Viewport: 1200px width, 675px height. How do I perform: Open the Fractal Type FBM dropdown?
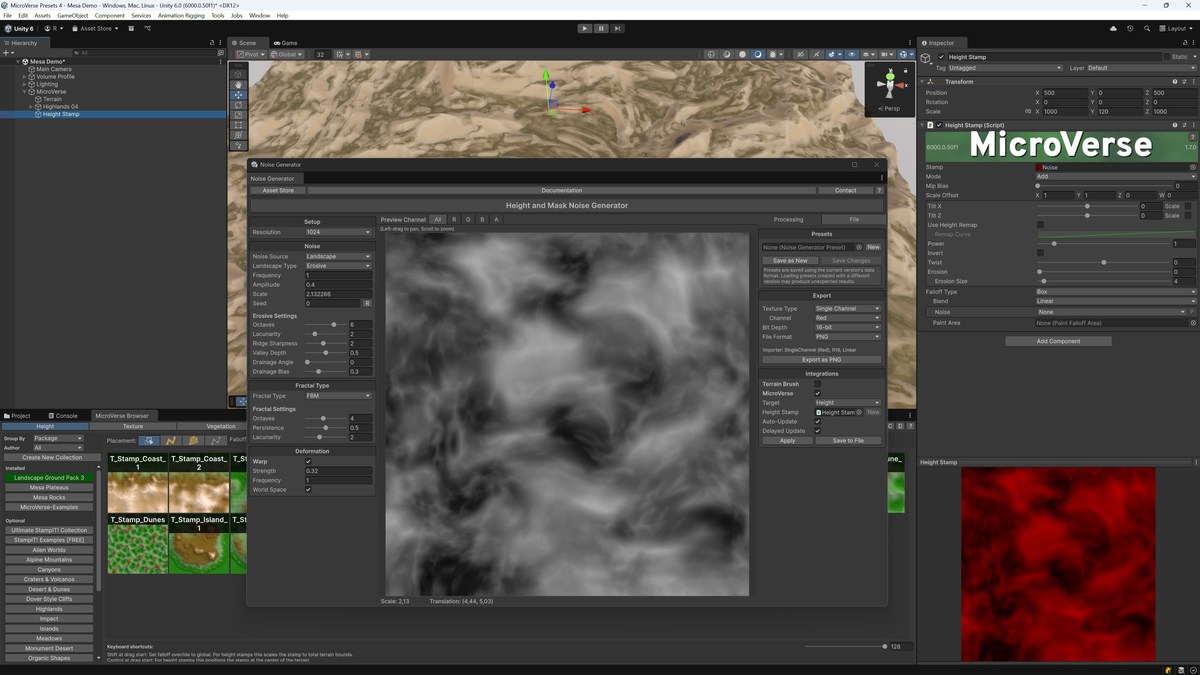337,395
